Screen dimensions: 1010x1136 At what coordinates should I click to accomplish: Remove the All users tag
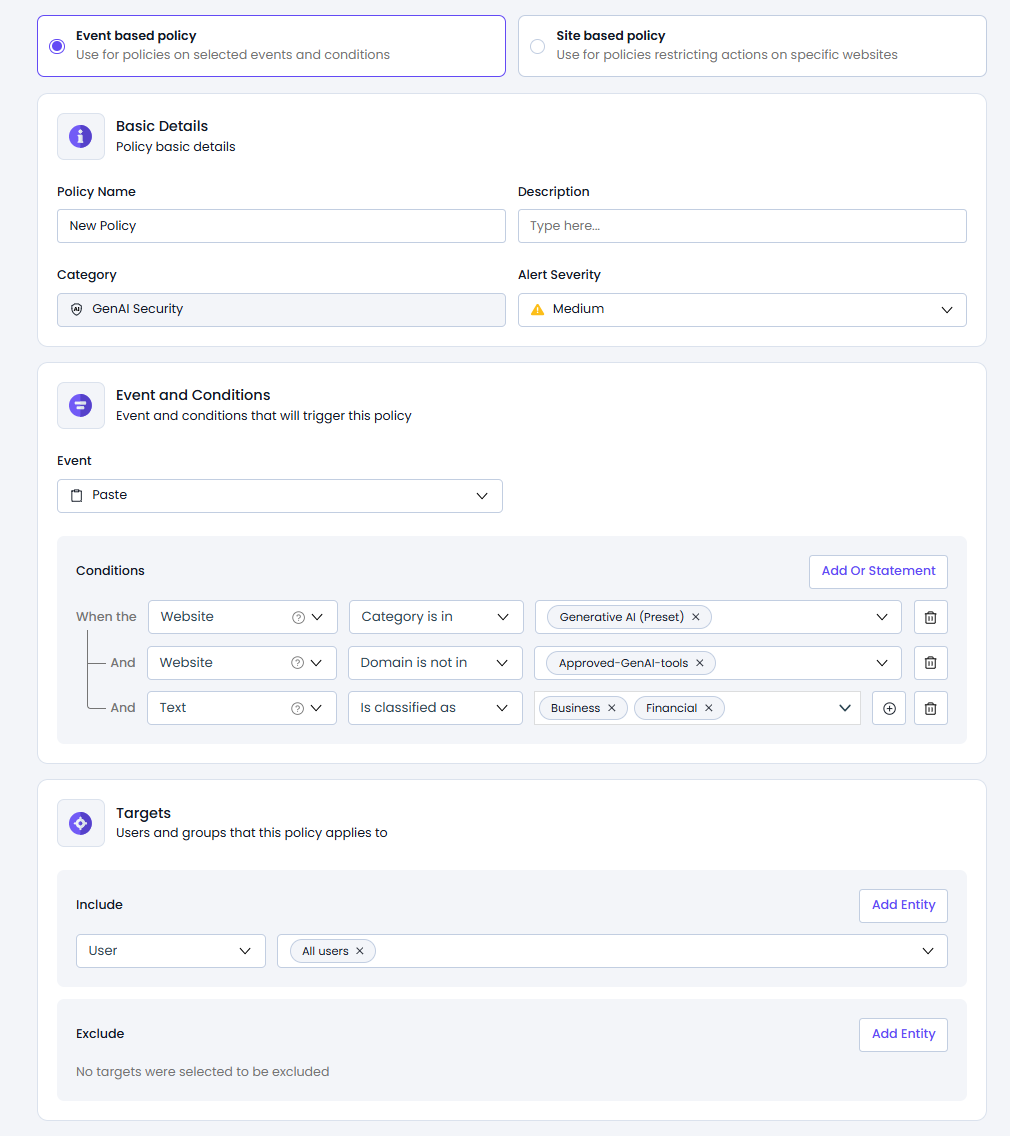359,951
